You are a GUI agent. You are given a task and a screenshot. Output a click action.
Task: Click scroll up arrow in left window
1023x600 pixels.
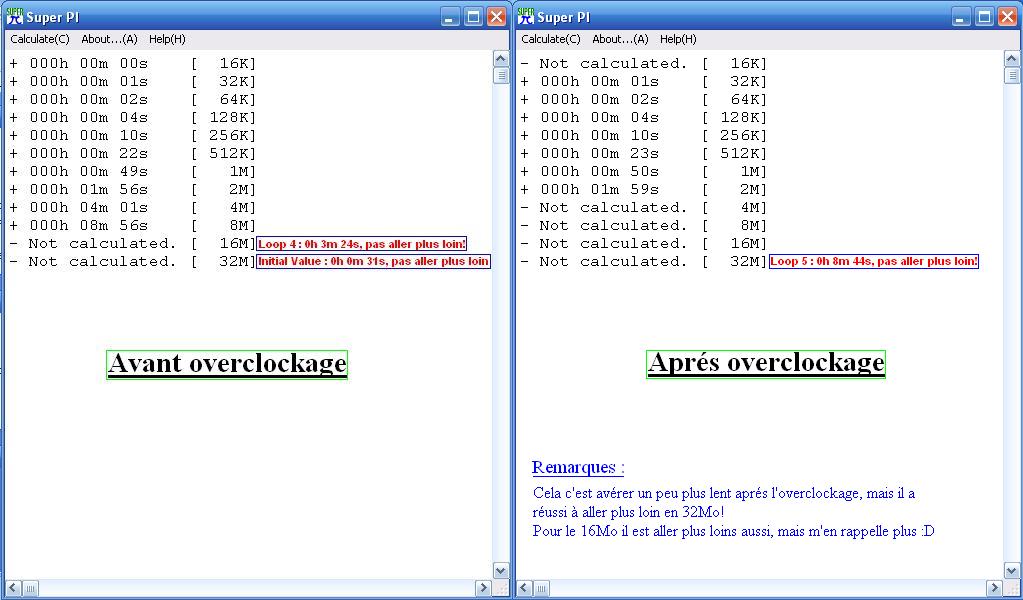[500, 59]
